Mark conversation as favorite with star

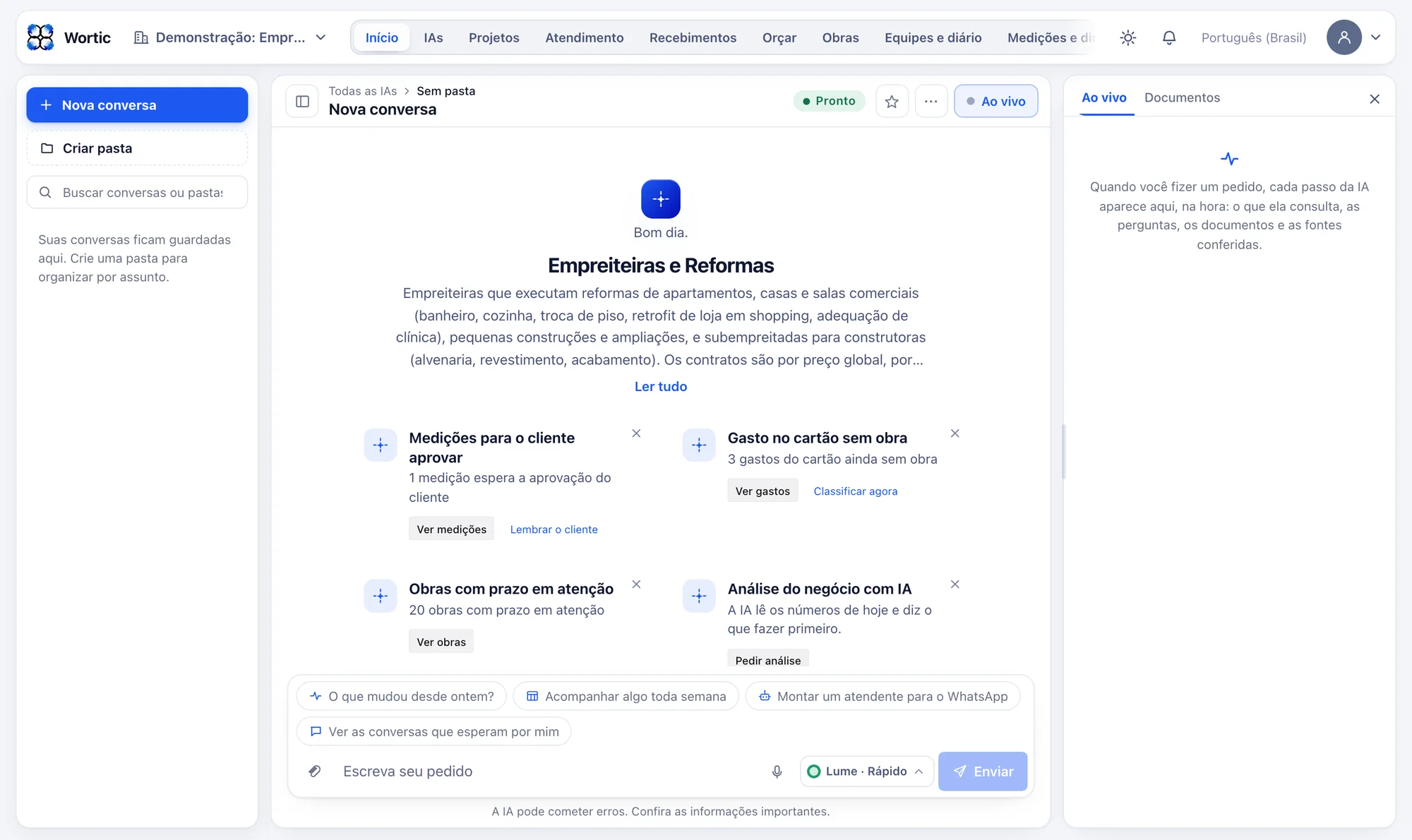coord(892,101)
